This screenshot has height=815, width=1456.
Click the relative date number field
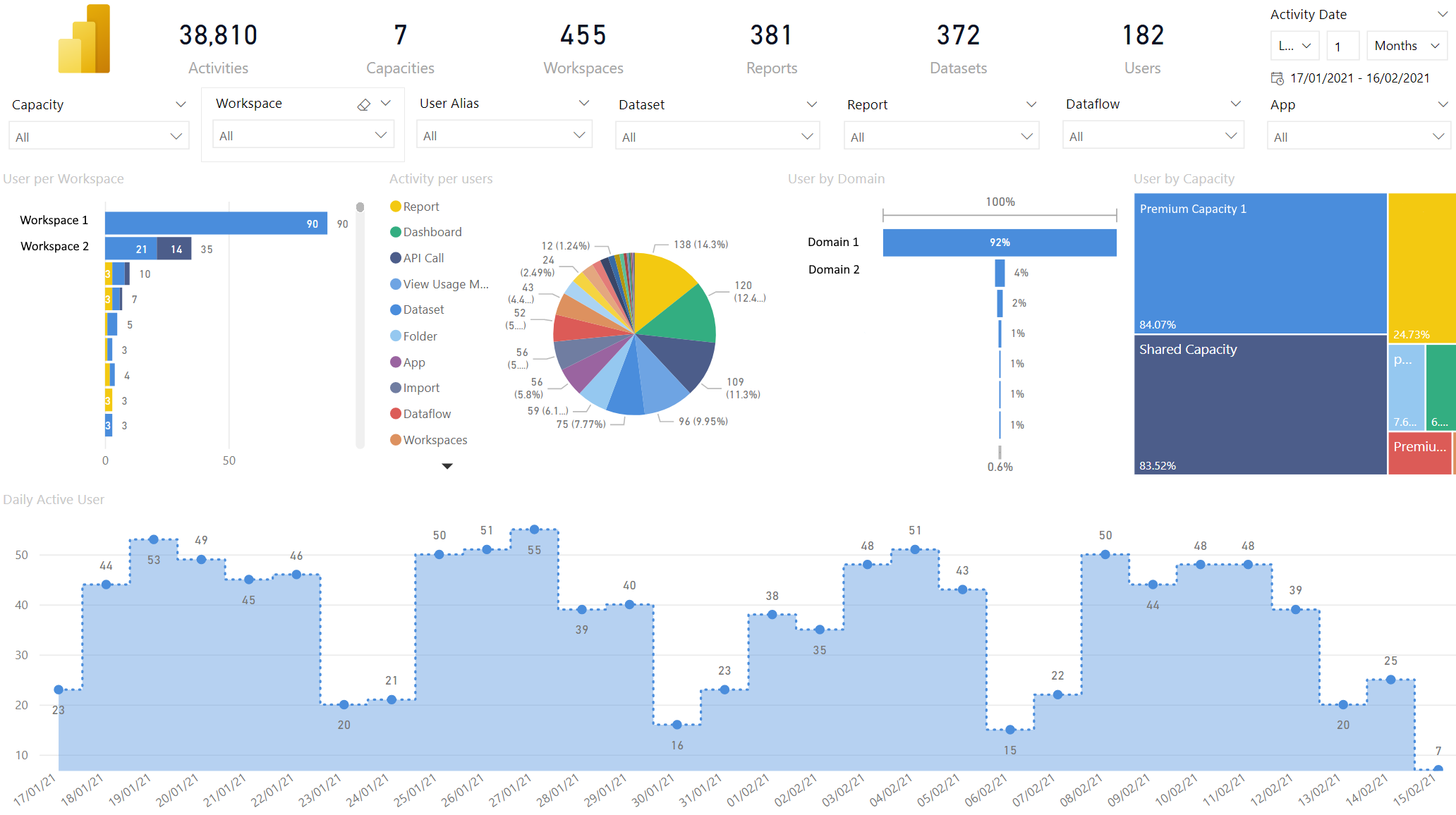pos(1342,46)
